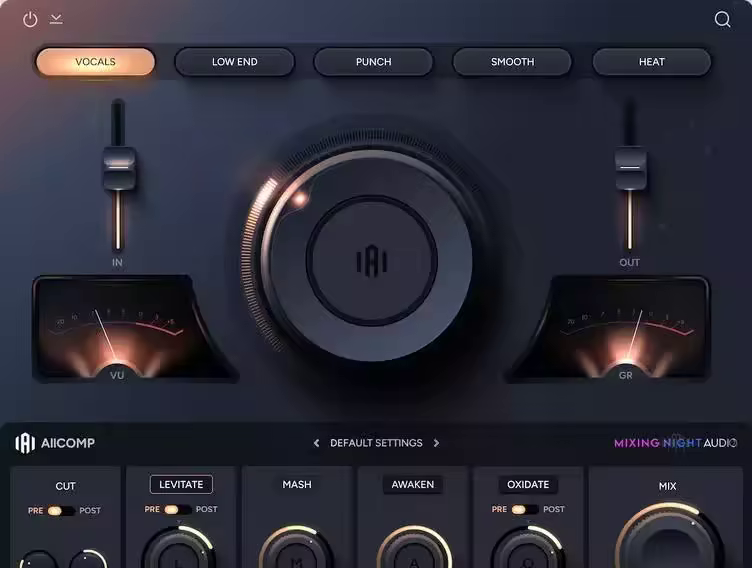
Task: Toggle the LEVITATE pre/post switch
Action: pos(180,509)
